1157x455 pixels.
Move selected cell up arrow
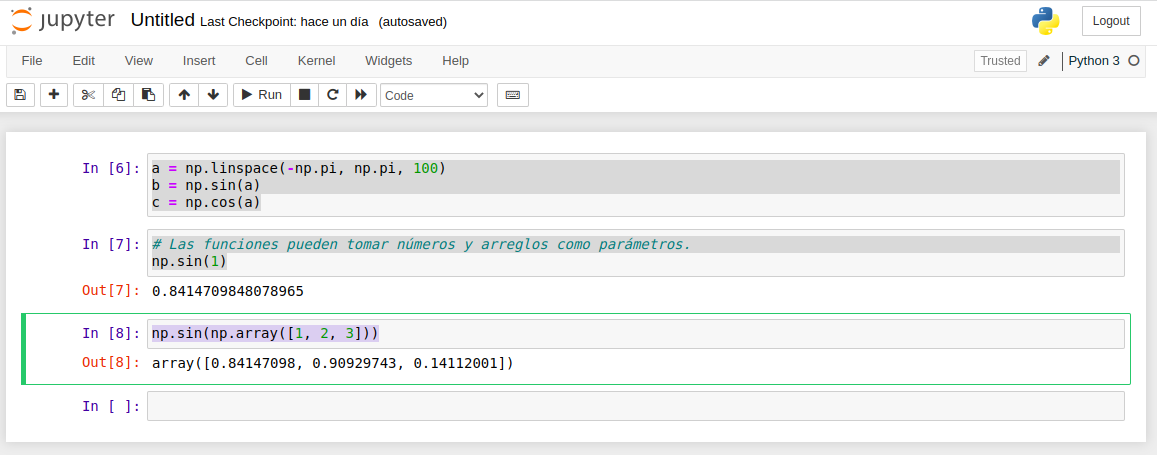click(x=183, y=95)
